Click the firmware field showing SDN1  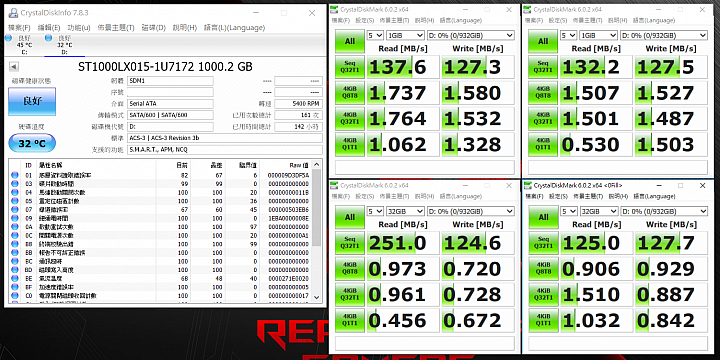(170, 81)
